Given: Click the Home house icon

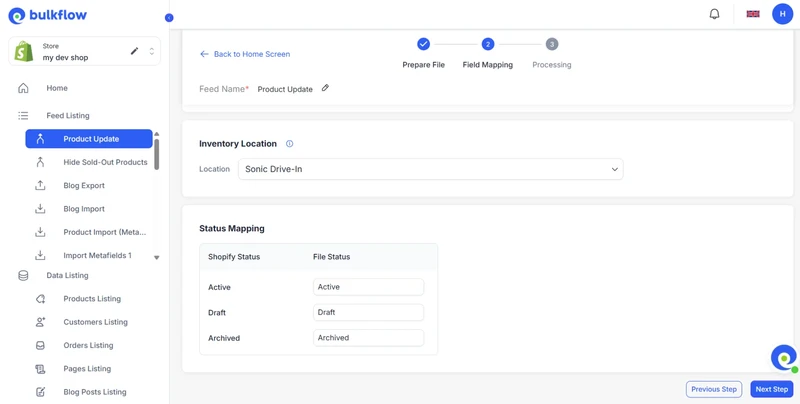Looking at the screenshot, I should 23,88.
